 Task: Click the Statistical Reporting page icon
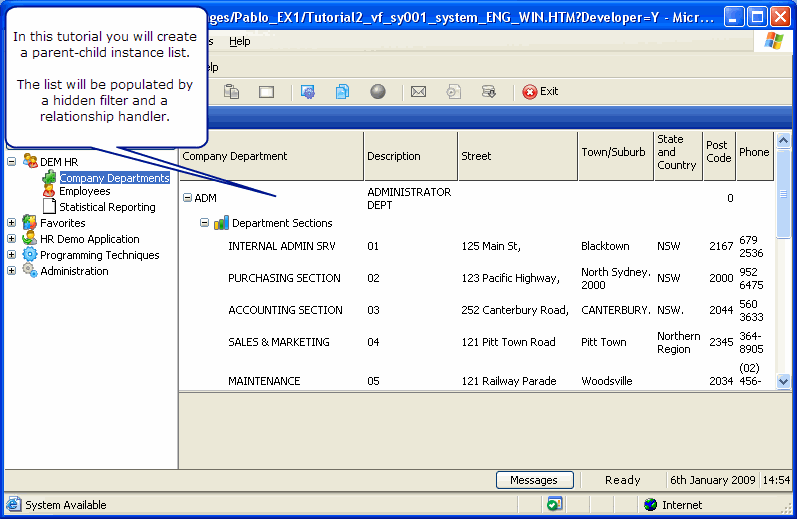(x=49, y=206)
